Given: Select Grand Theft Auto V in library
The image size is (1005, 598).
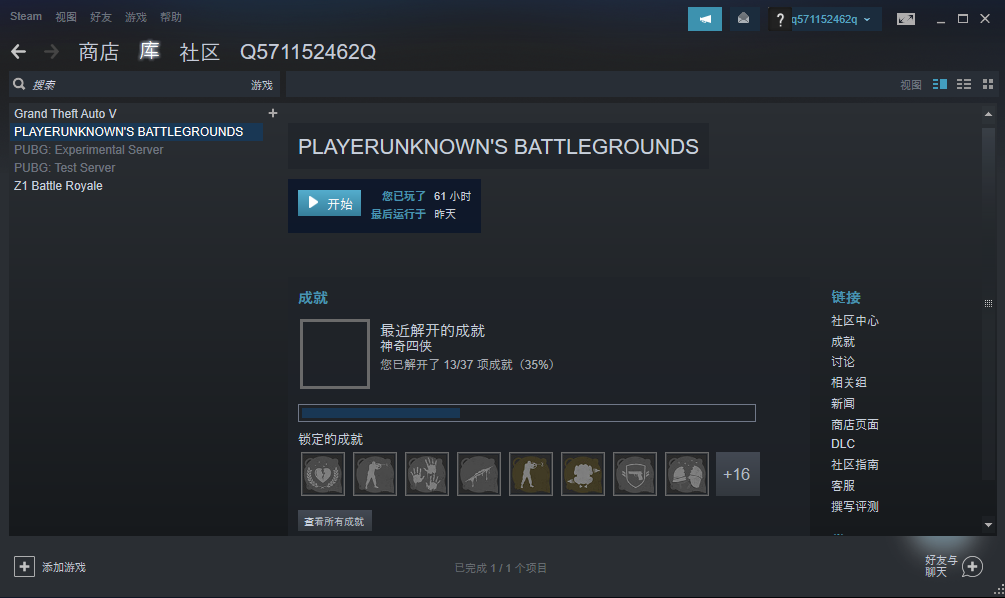Looking at the screenshot, I should click(x=65, y=113).
